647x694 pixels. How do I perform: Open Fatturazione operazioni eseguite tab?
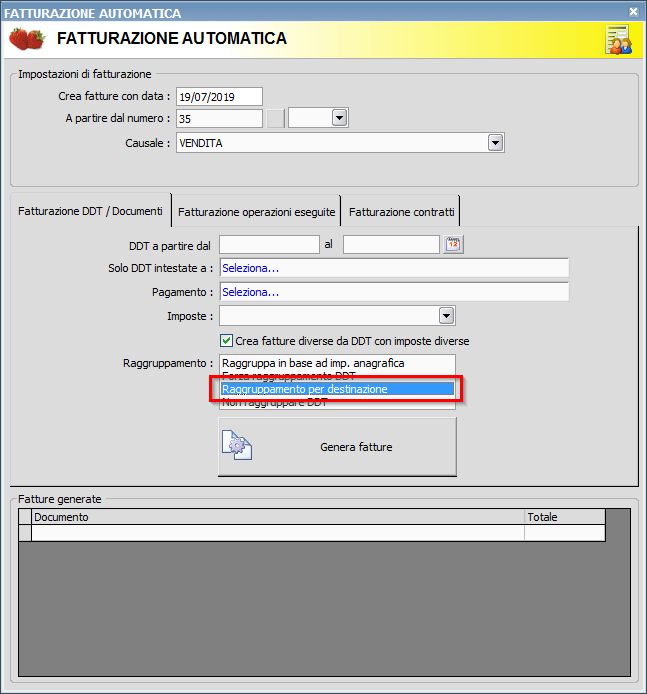pyautogui.click(x=256, y=212)
